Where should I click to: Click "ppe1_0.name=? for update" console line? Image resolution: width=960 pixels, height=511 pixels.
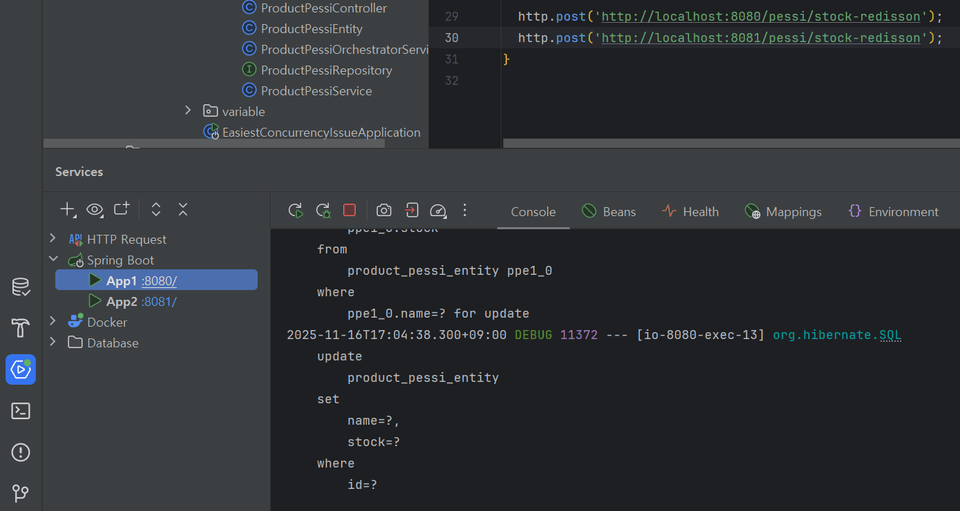438,313
